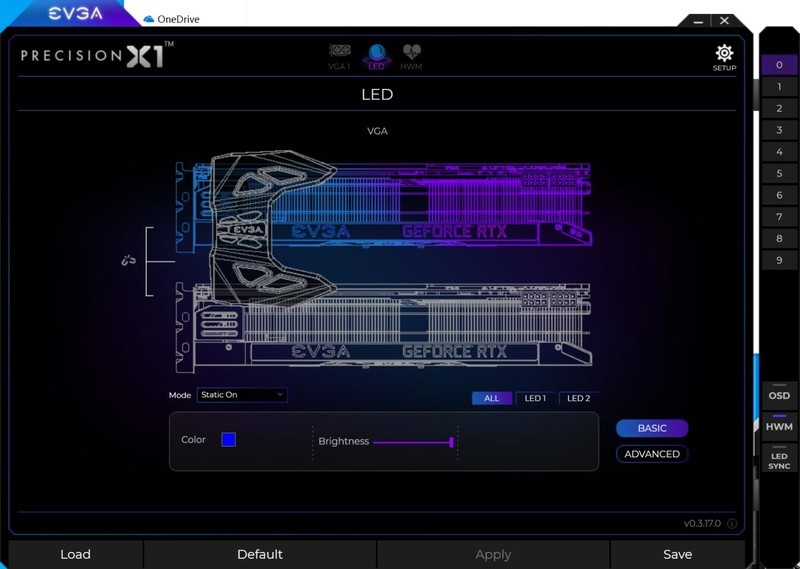Click the Default button
Screen dimensions: 800x569
pyautogui.click(x=260, y=554)
